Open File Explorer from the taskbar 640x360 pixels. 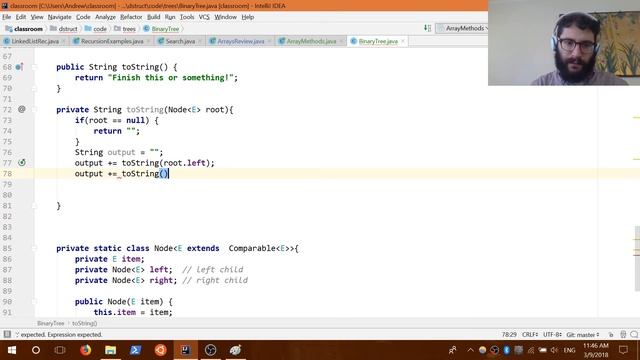111,350
